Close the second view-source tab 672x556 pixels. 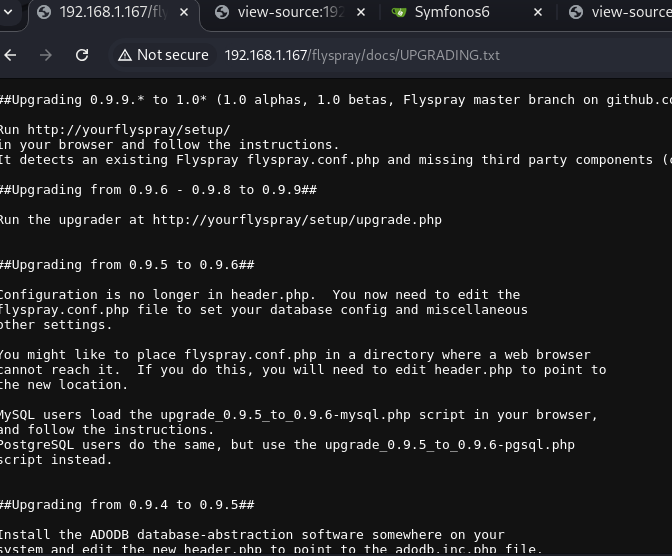(359, 13)
